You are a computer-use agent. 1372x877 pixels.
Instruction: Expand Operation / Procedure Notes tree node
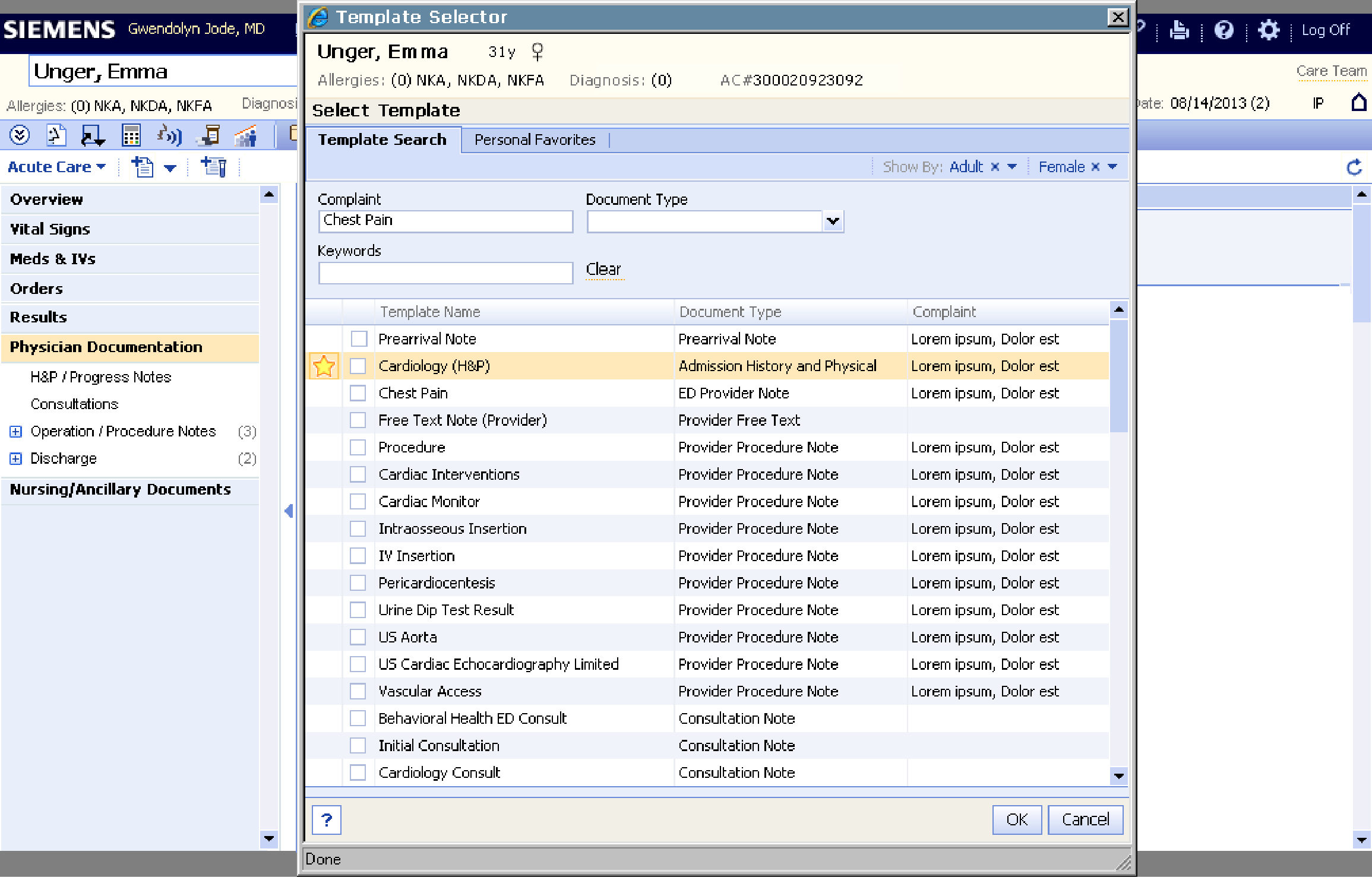16,432
